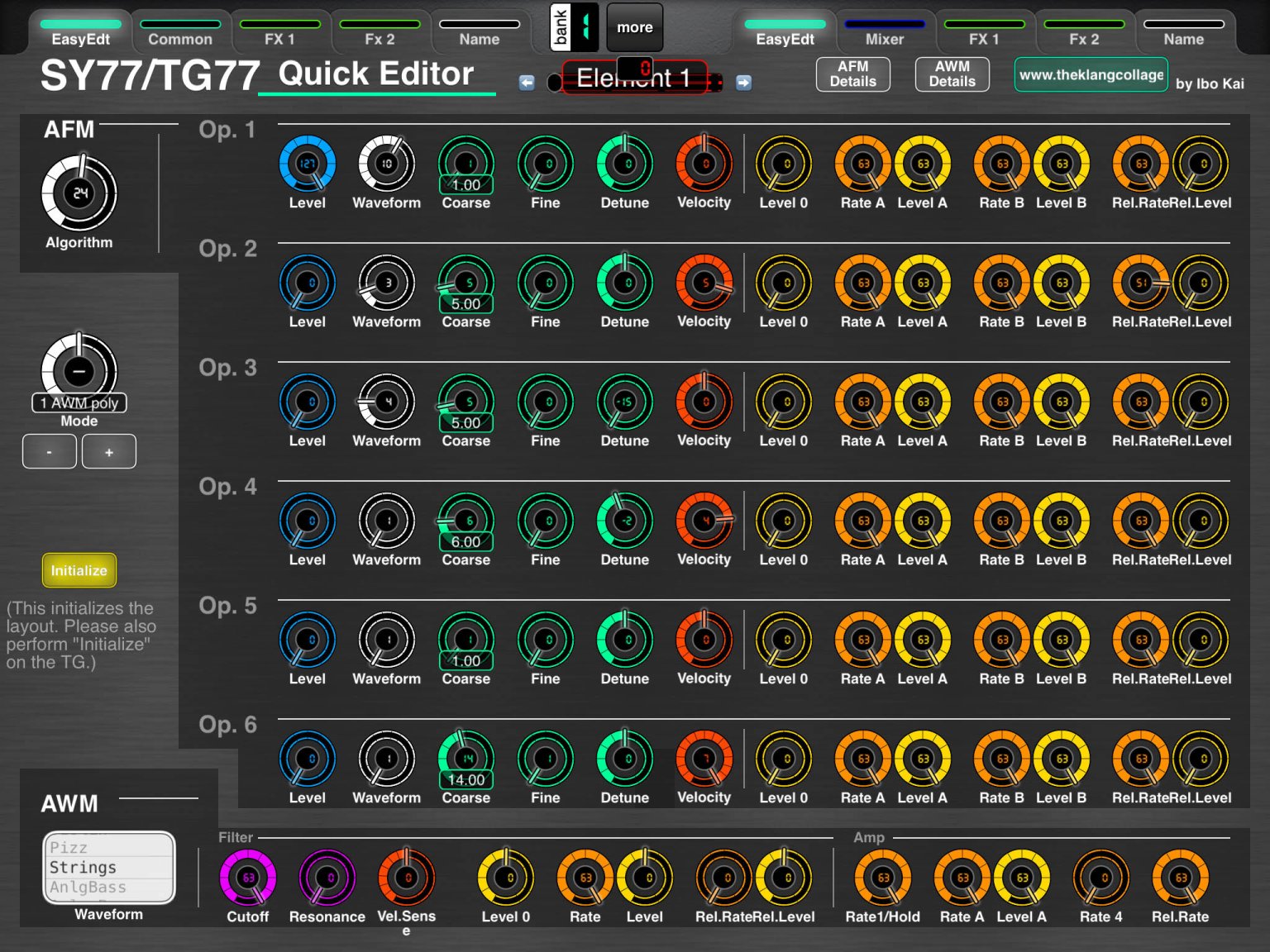Click the Amp Rate1/Hold knob
This screenshot has height=952, width=1270.
coord(883,878)
